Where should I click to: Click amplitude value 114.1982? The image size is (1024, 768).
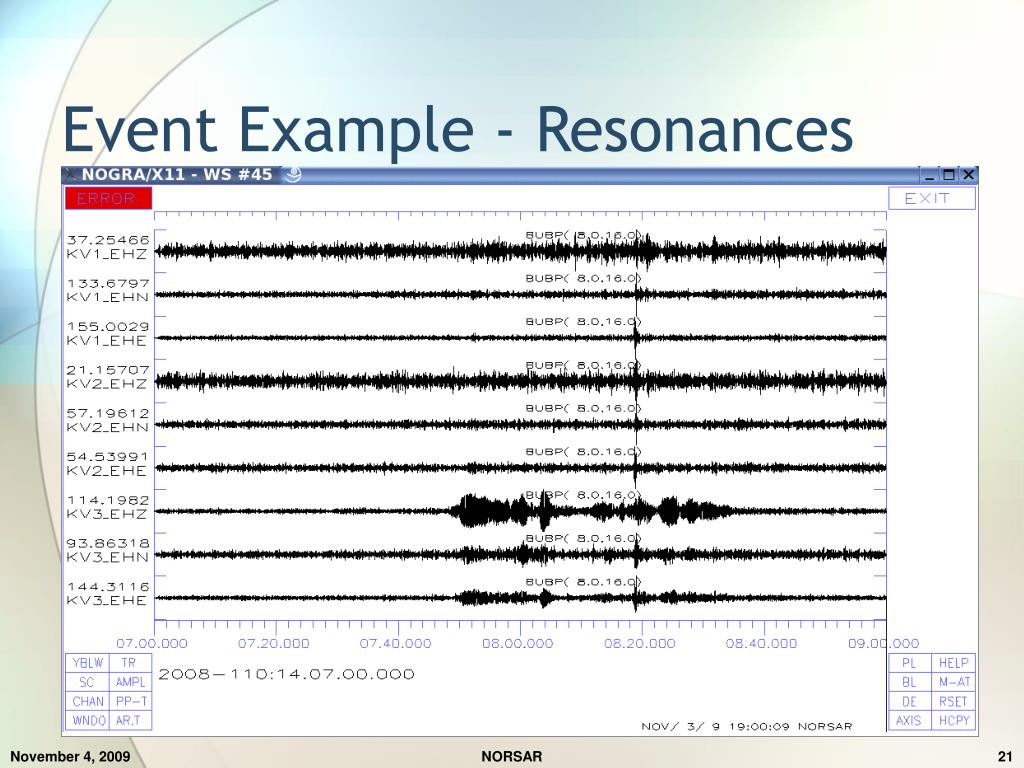108,500
